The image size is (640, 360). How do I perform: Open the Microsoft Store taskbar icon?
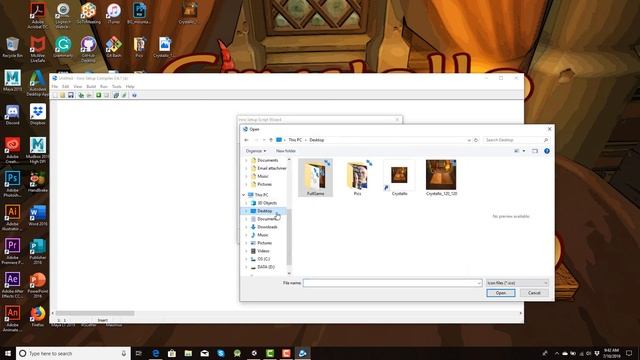point(172,353)
